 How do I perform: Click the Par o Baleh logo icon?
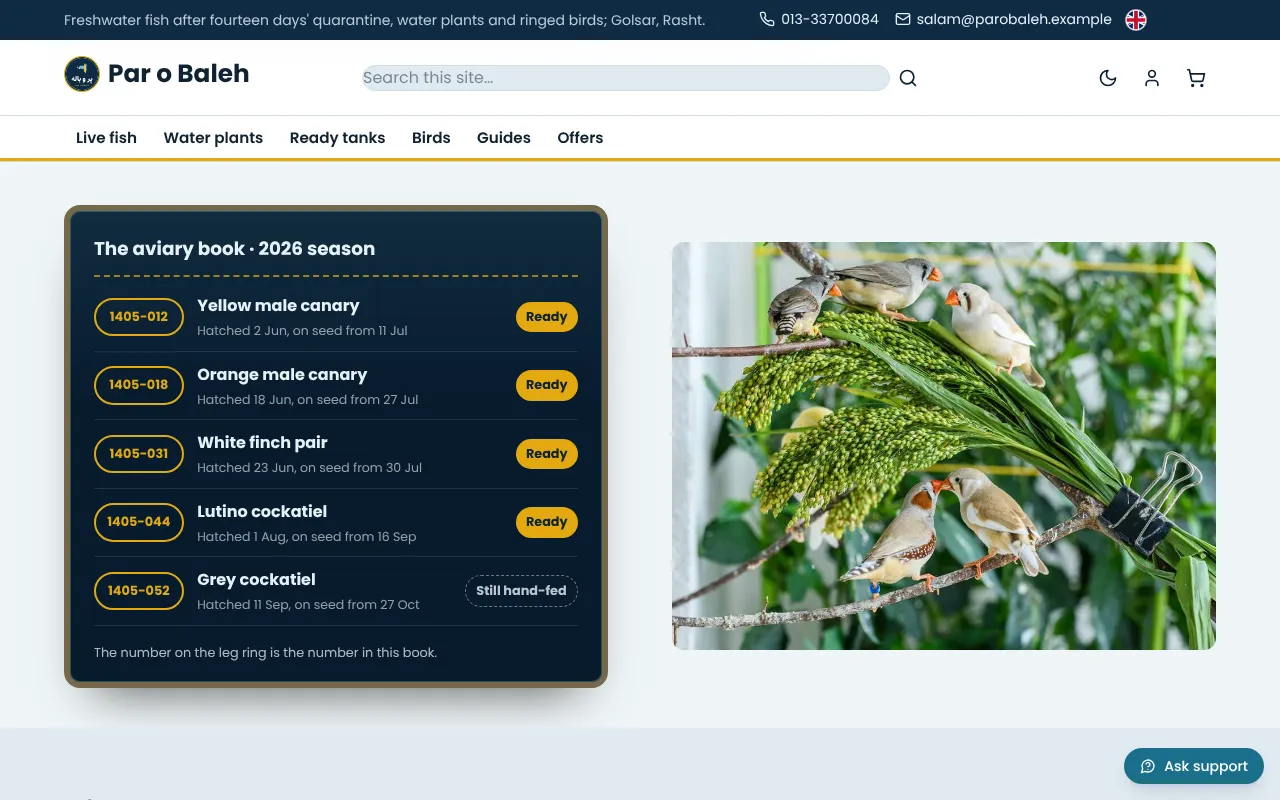pyautogui.click(x=82, y=74)
